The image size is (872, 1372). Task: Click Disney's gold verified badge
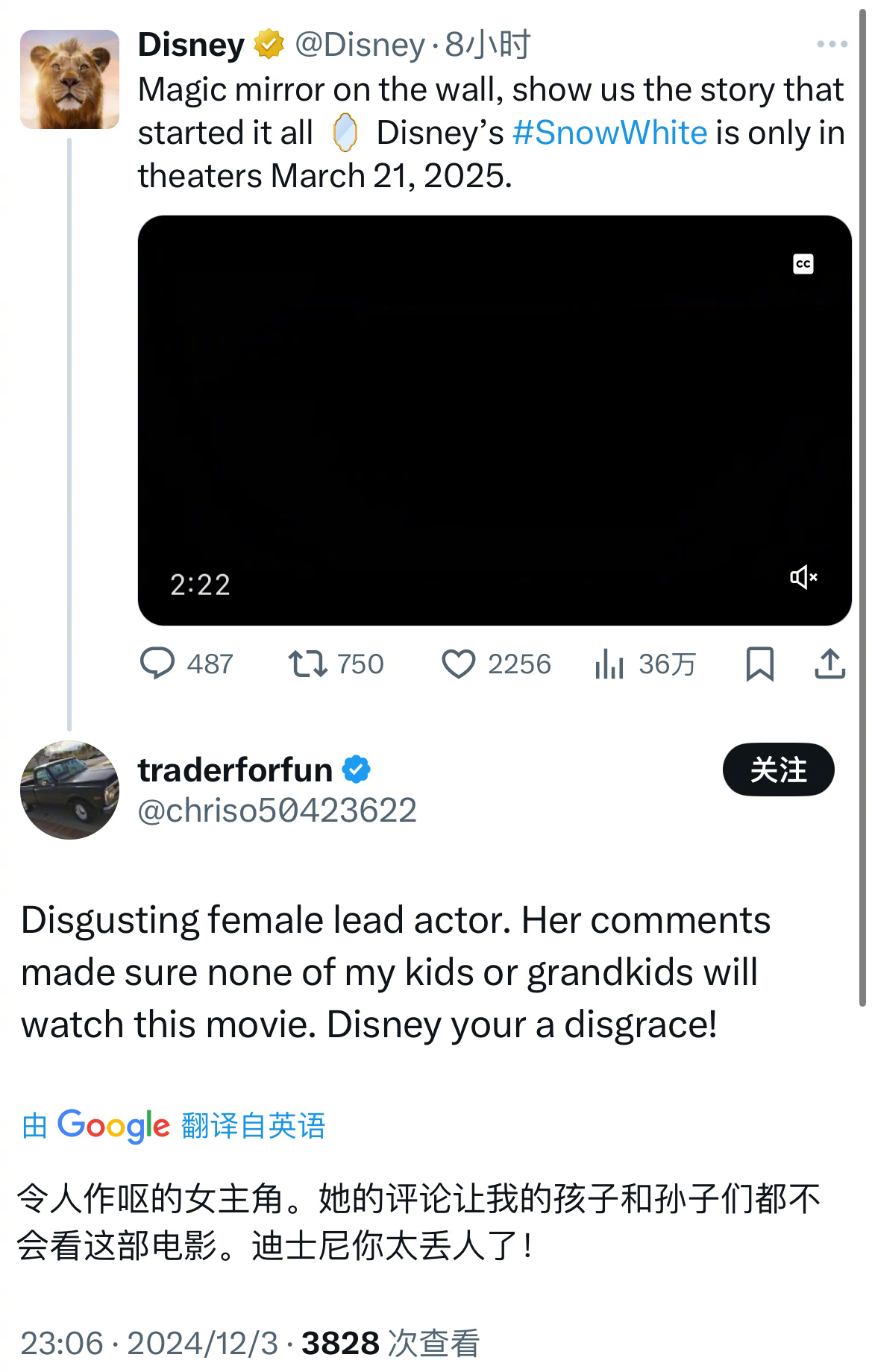(x=269, y=45)
